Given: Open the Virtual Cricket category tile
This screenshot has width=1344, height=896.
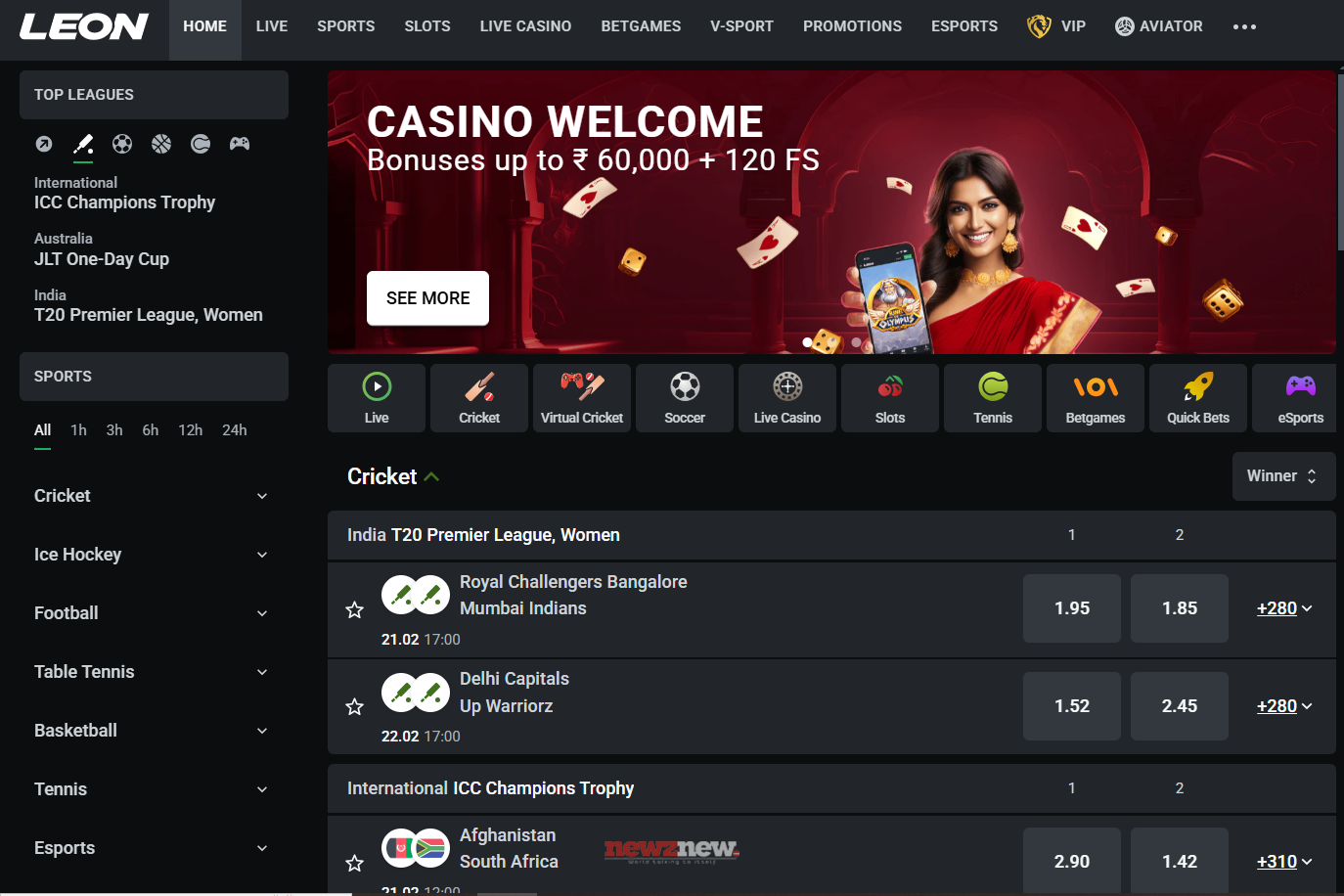Looking at the screenshot, I should click(582, 398).
